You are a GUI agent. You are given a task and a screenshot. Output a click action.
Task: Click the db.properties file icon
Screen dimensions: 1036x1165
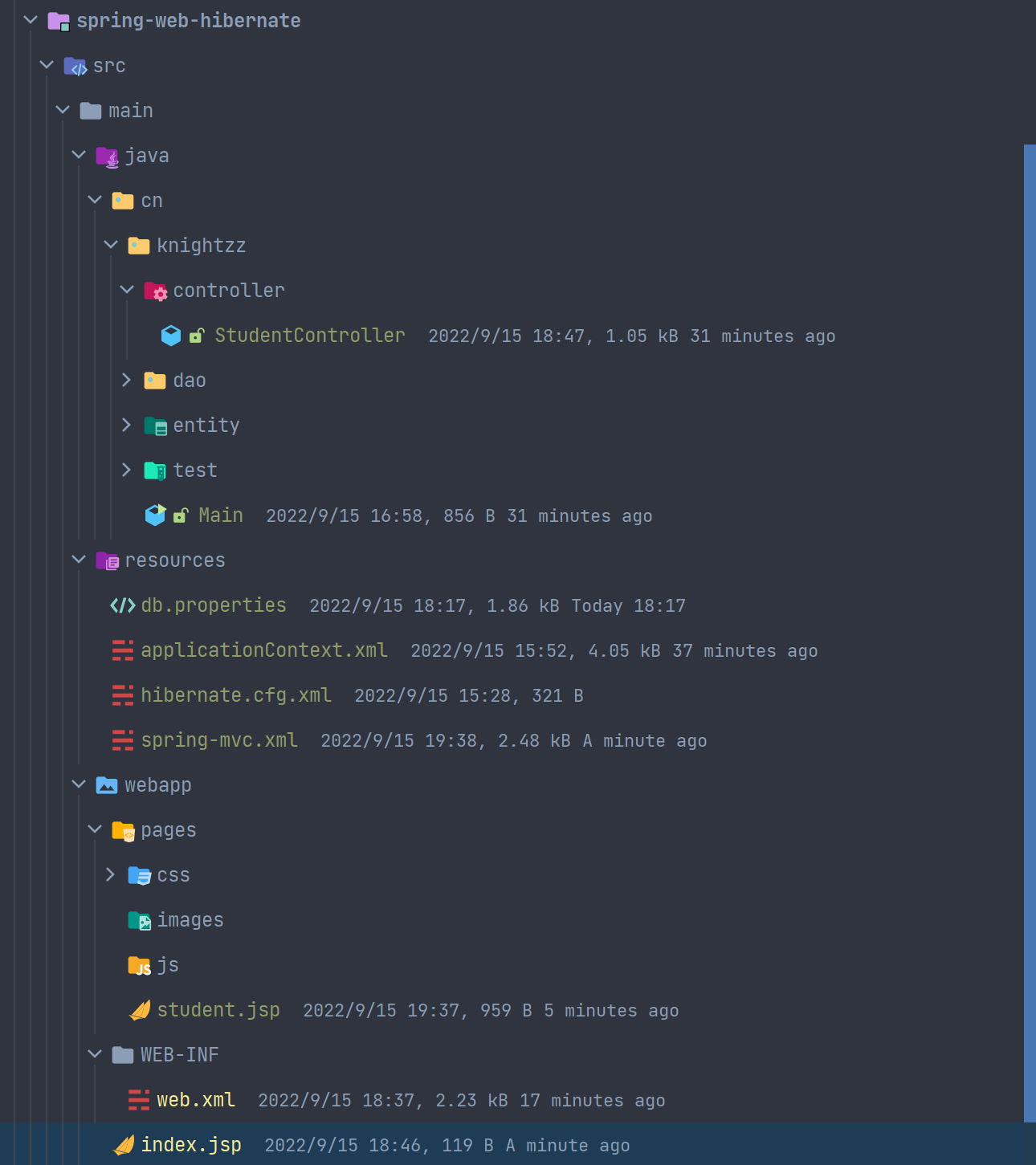tap(123, 605)
